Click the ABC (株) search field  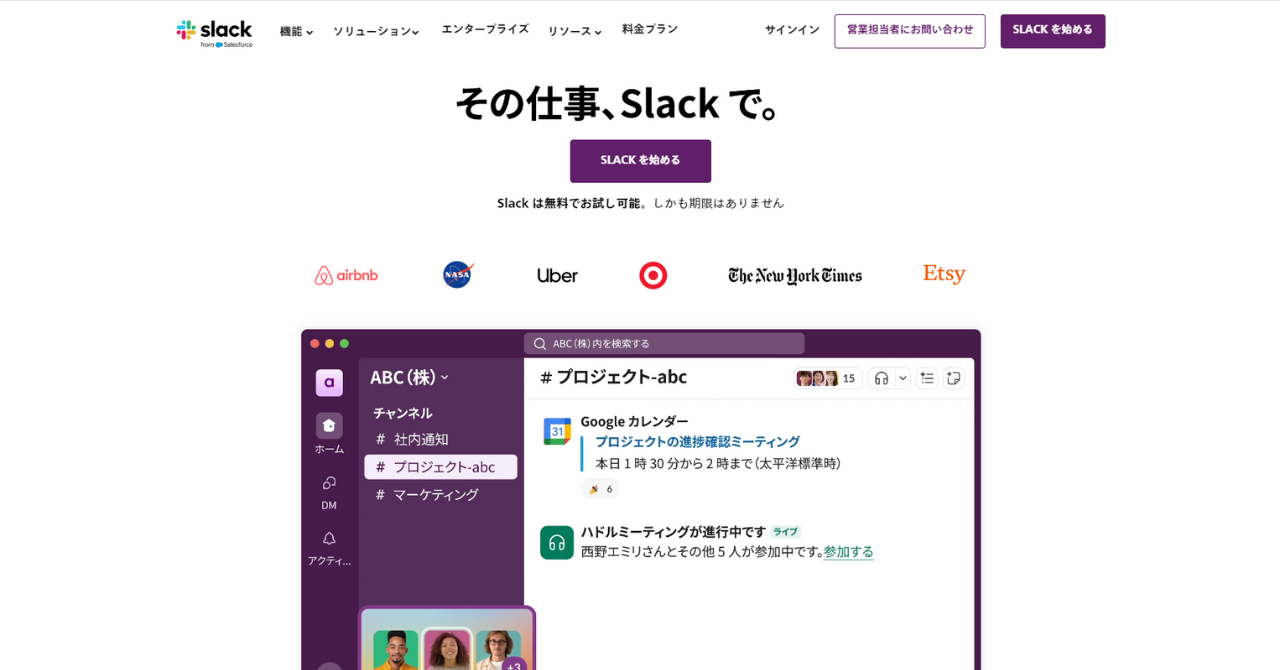pyautogui.click(x=664, y=343)
